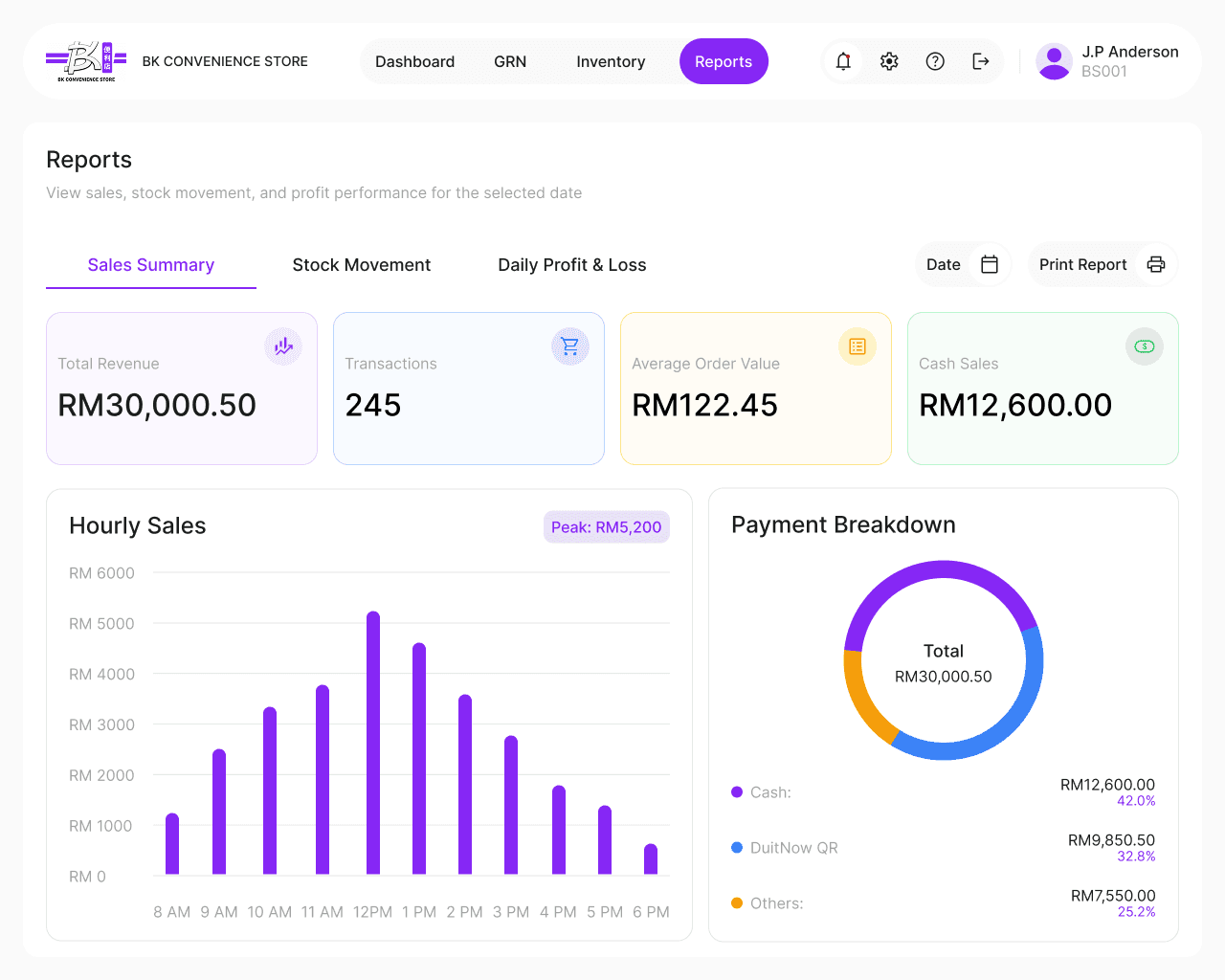Click the printer icon in Print Report
The width and height of the screenshot is (1225, 980).
tap(1156, 264)
